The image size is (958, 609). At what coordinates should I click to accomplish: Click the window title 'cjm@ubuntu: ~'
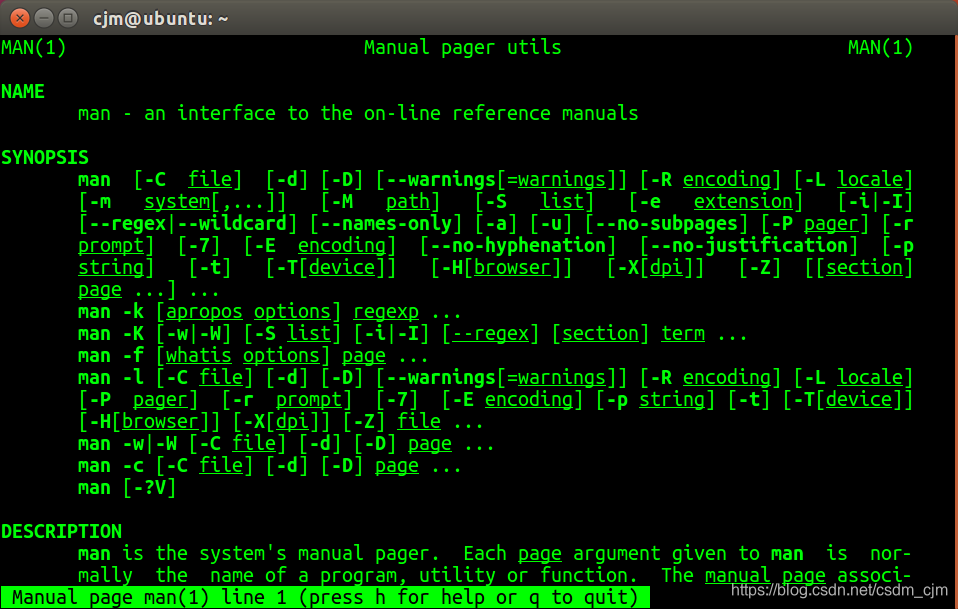161,19
